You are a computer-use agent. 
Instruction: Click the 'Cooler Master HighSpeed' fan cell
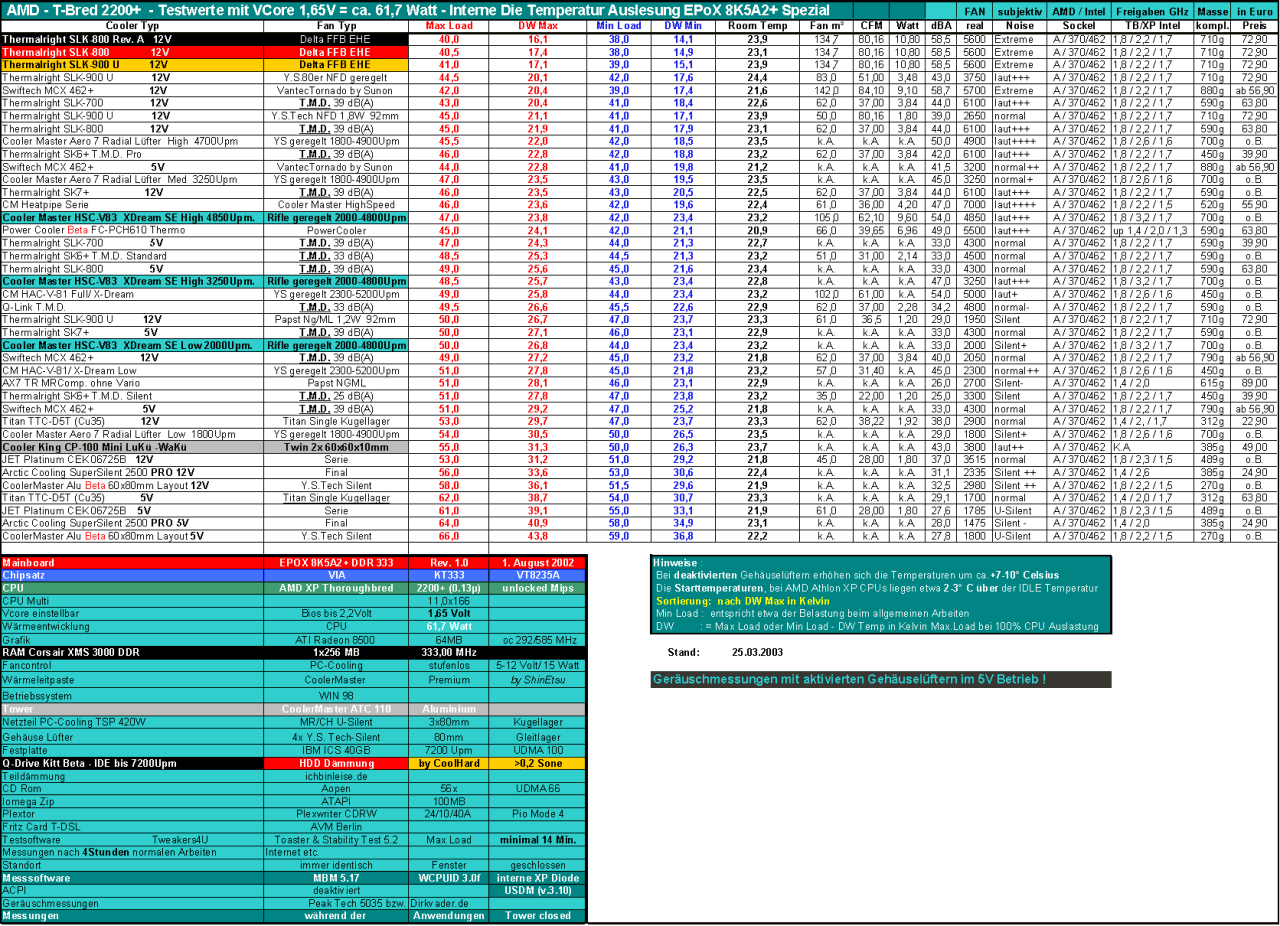click(336, 203)
